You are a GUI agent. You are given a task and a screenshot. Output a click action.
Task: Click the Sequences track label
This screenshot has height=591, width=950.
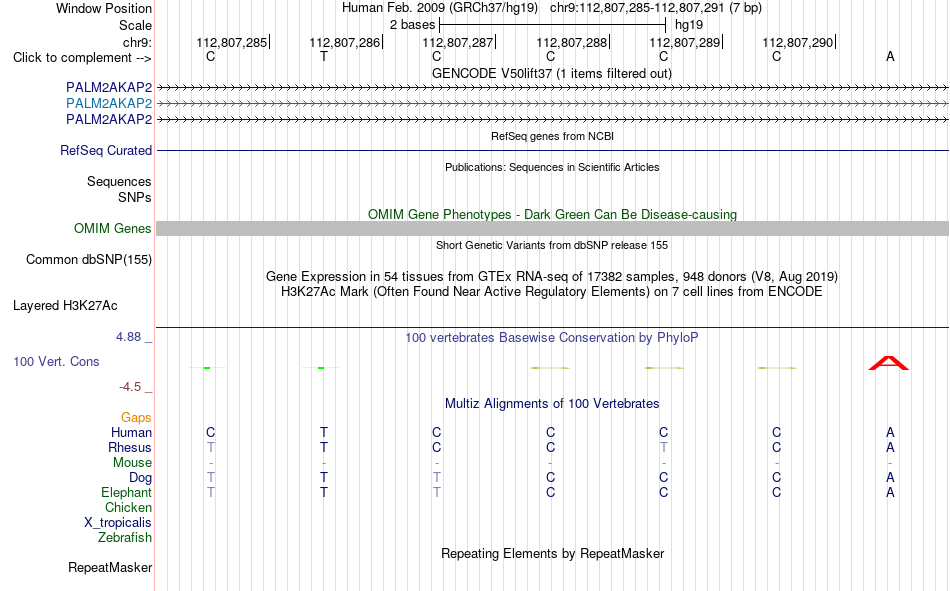[x=119, y=181]
